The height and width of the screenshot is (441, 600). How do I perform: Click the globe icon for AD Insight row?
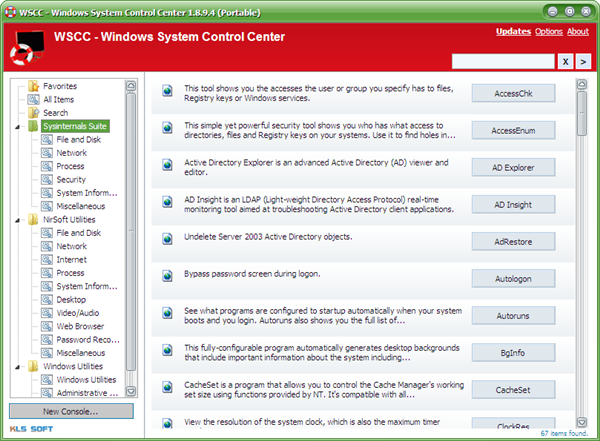[168, 202]
